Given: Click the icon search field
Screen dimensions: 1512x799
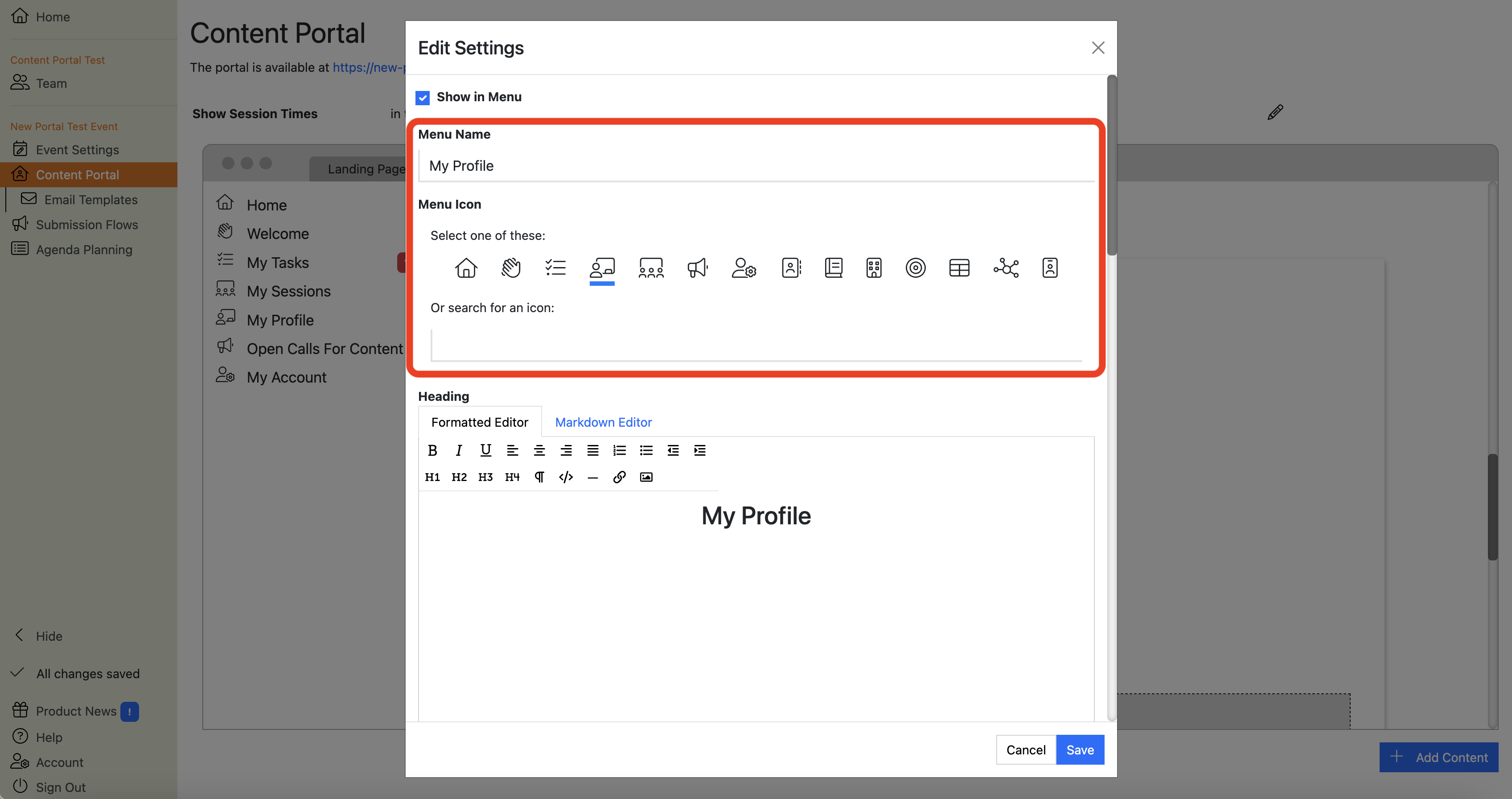Looking at the screenshot, I should [x=756, y=345].
